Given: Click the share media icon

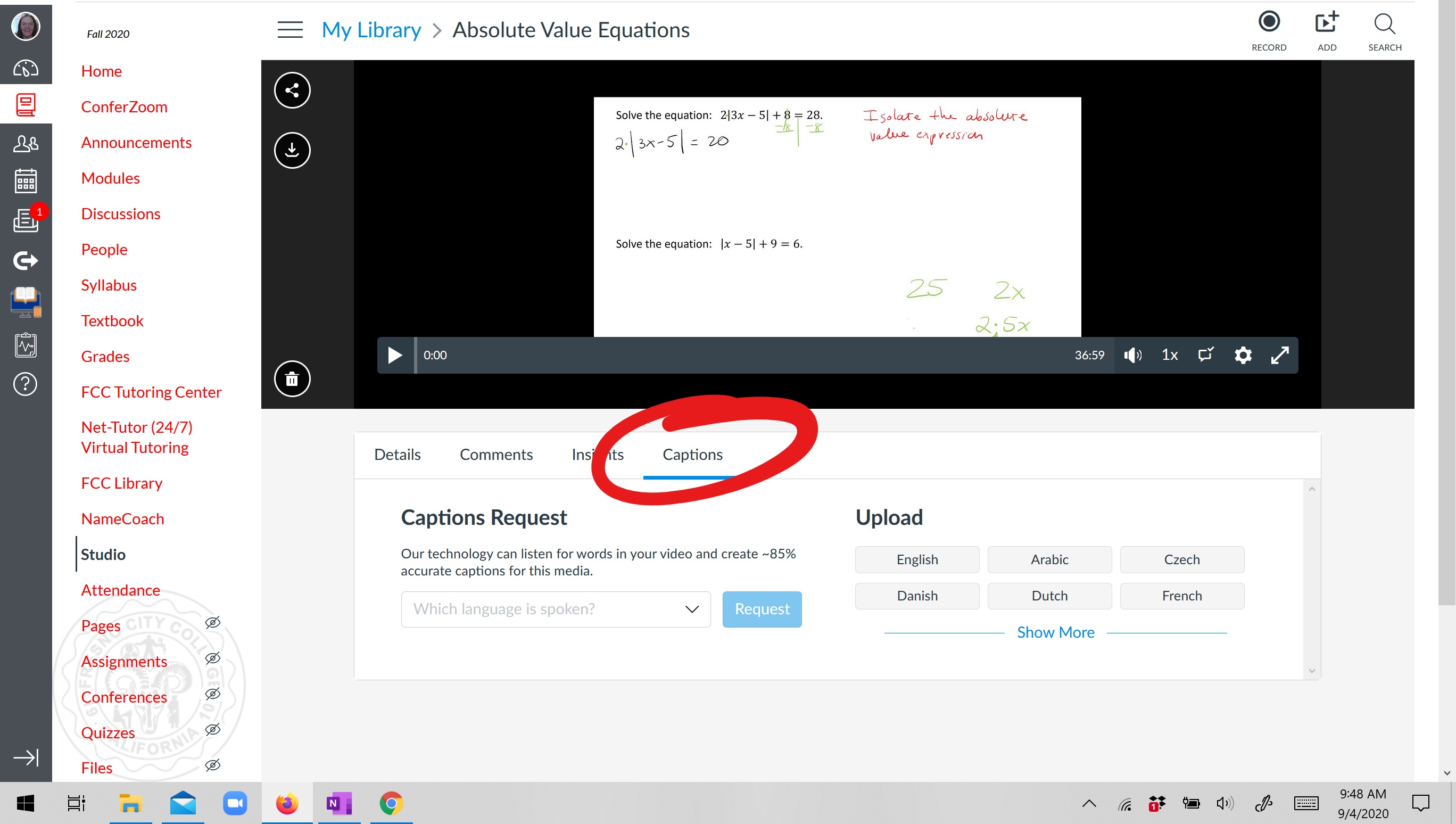Looking at the screenshot, I should [x=292, y=90].
